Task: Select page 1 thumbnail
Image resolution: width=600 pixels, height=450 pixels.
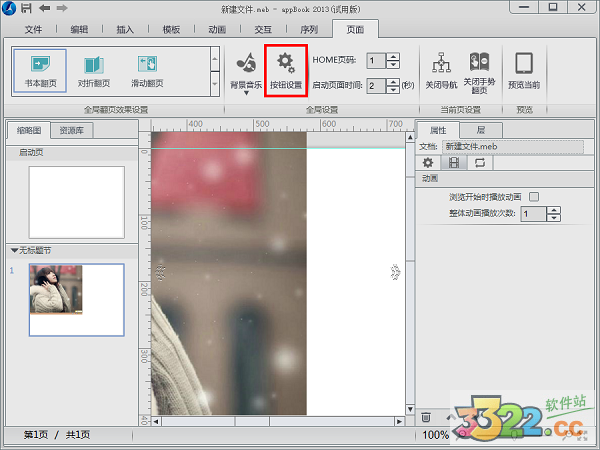Action: click(x=77, y=300)
